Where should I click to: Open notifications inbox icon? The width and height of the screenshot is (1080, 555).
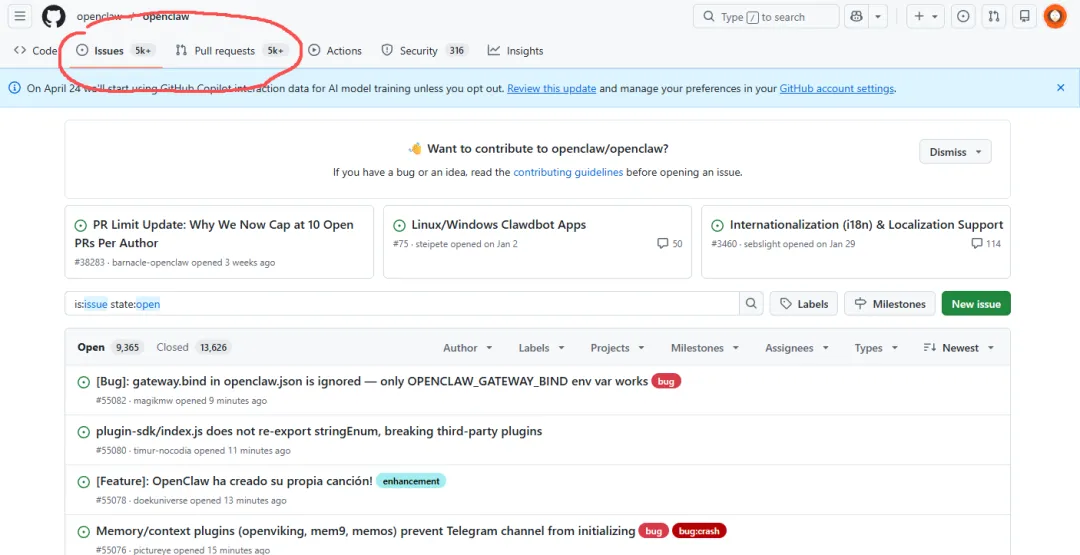coord(1024,17)
